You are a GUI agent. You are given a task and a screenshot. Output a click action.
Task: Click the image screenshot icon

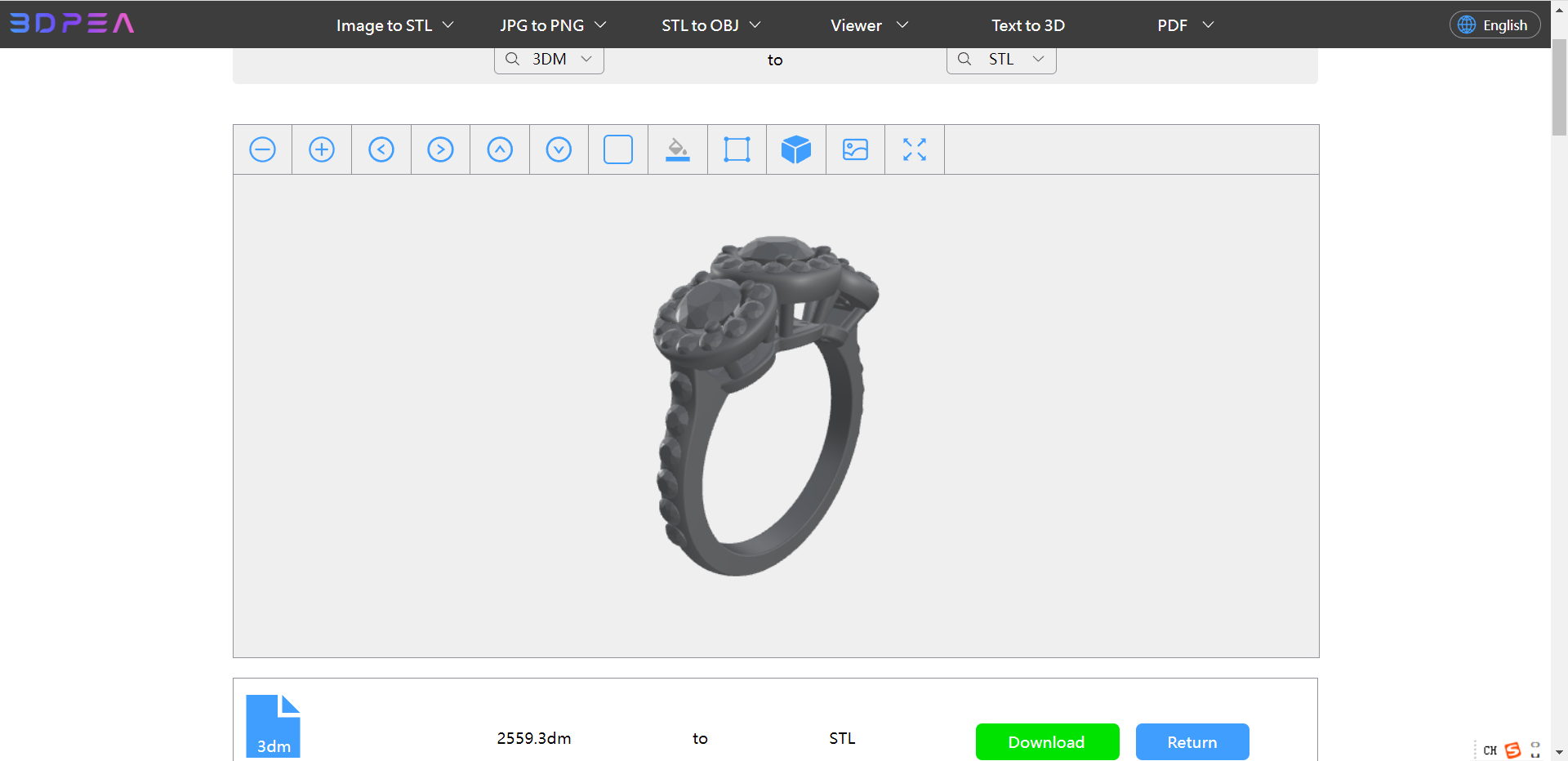pos(855,149)
